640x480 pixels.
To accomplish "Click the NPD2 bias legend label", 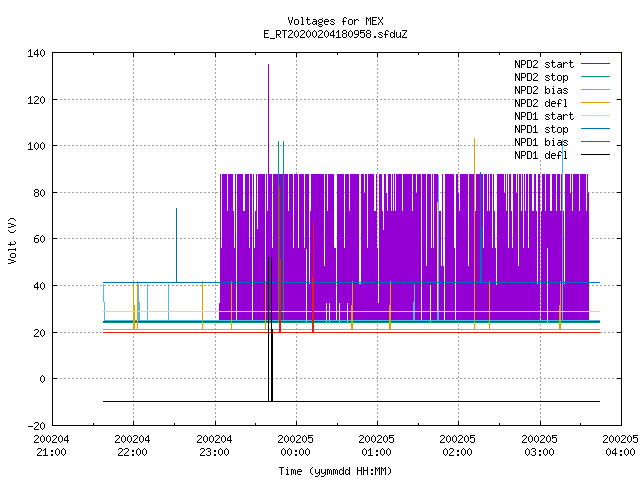I will click(541, 90).
